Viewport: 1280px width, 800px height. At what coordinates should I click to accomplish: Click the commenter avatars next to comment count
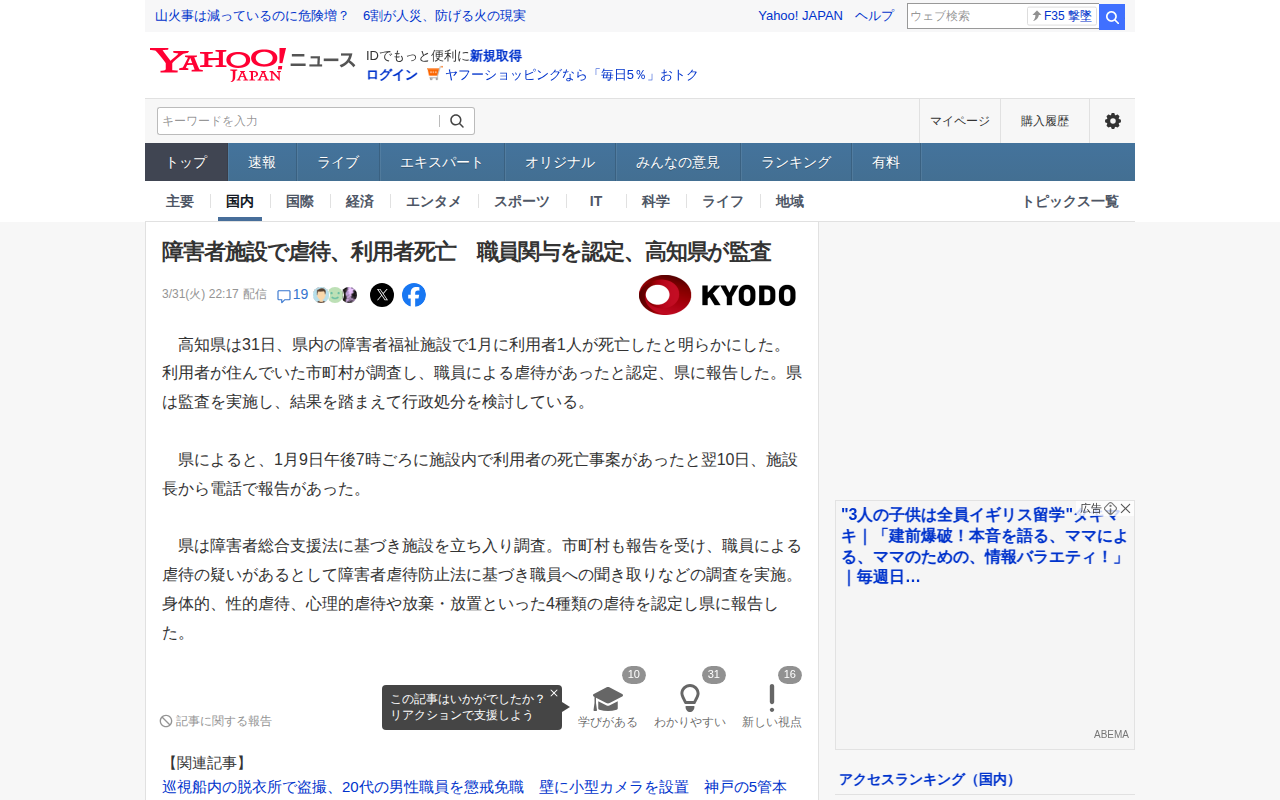click(335, 295)
